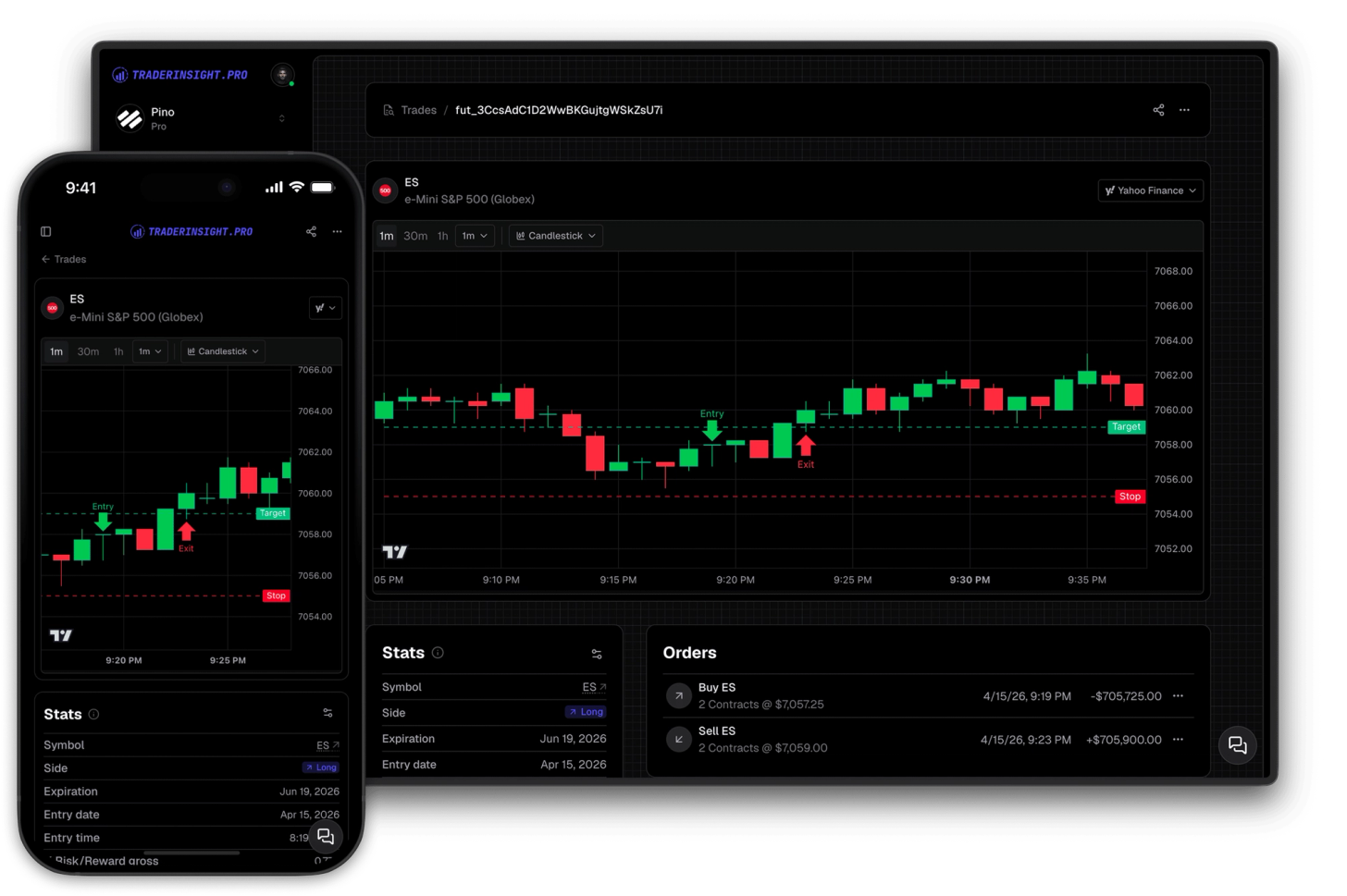Open the Stats panel filter settings icon
The width and height of the screenshot is (1347, 896).
click(597, 654)
